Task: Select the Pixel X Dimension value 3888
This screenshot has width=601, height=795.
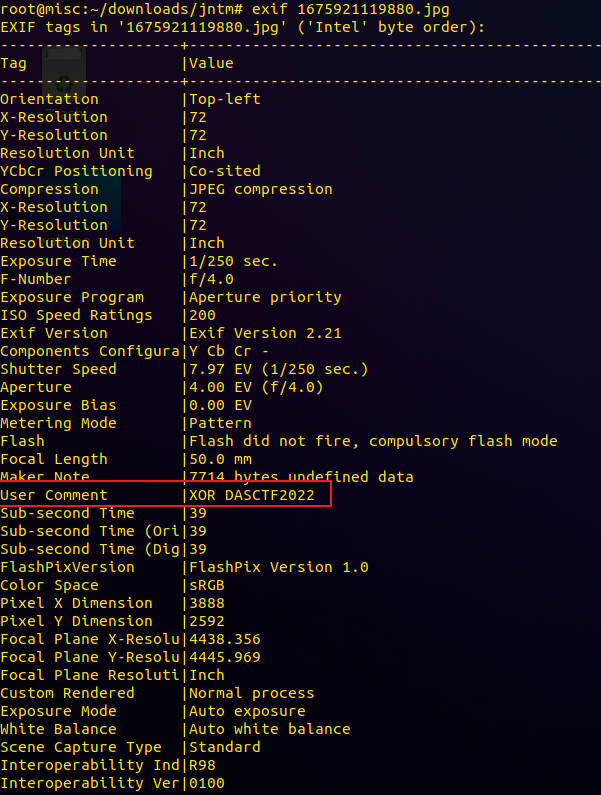Action: 207,603
